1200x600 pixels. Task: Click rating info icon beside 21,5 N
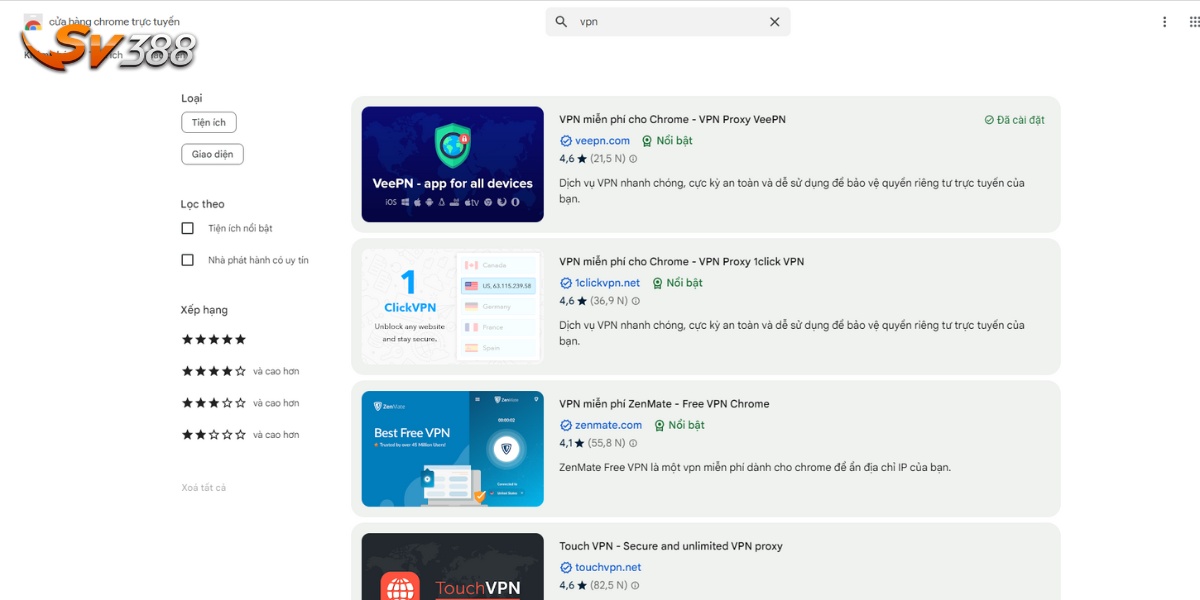tap(633, 159)
